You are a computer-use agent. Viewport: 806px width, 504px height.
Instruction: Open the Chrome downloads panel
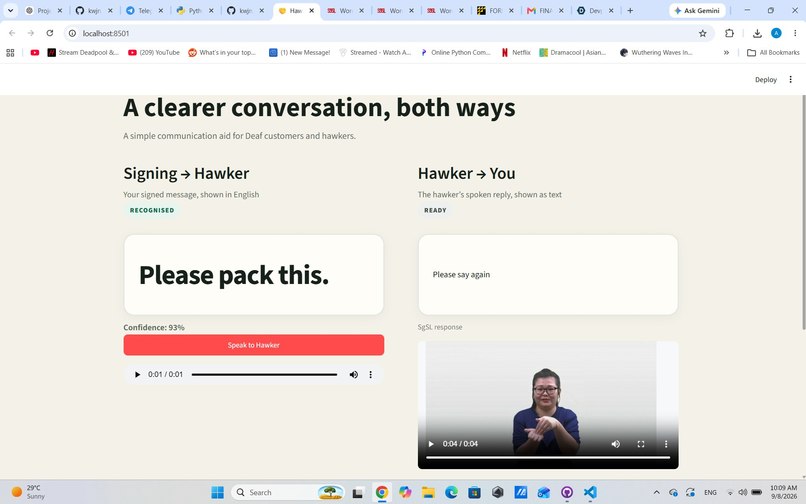[757, 33]
